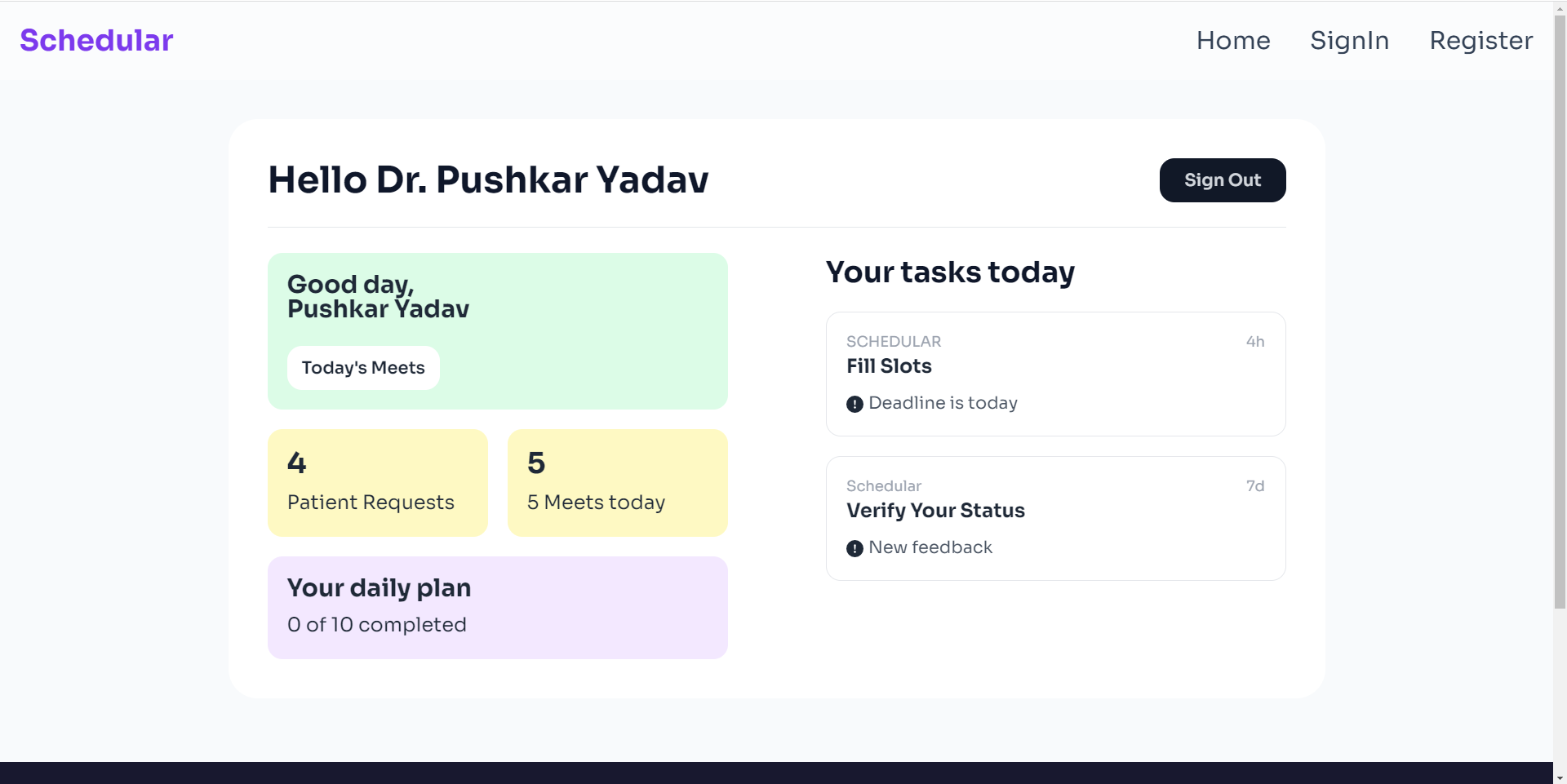This screenshot has height=784, width=1567.
Task: Go to the SignIn page
Action: pos(1349,40)
